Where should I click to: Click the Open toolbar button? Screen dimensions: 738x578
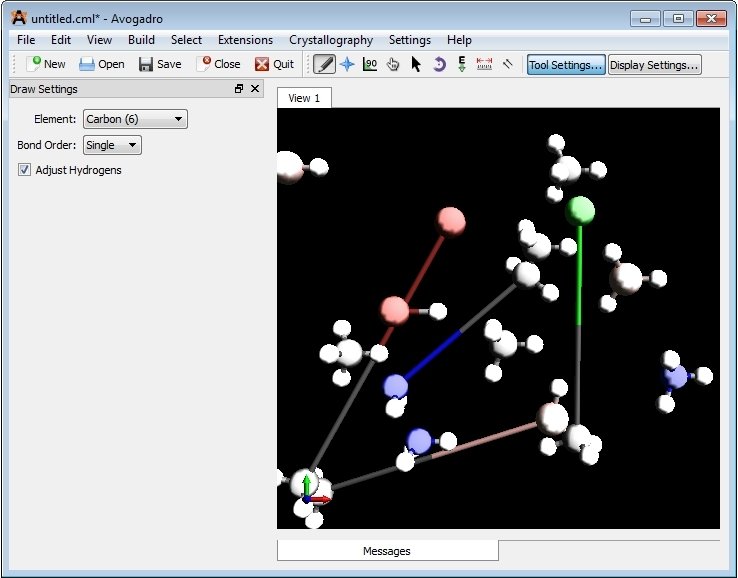coord(102,64)
